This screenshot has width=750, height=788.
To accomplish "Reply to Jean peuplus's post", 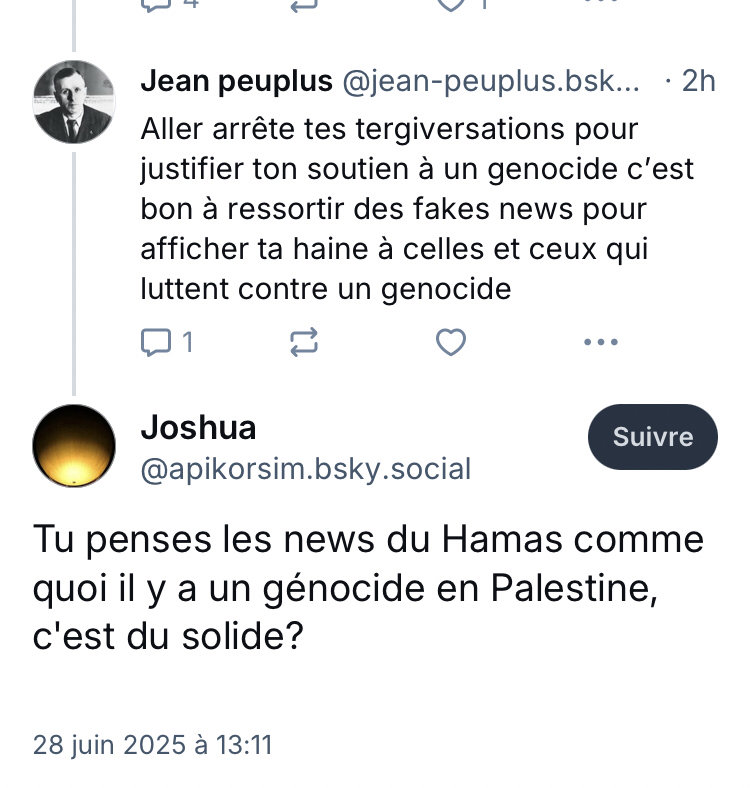I will click(156, 343).
